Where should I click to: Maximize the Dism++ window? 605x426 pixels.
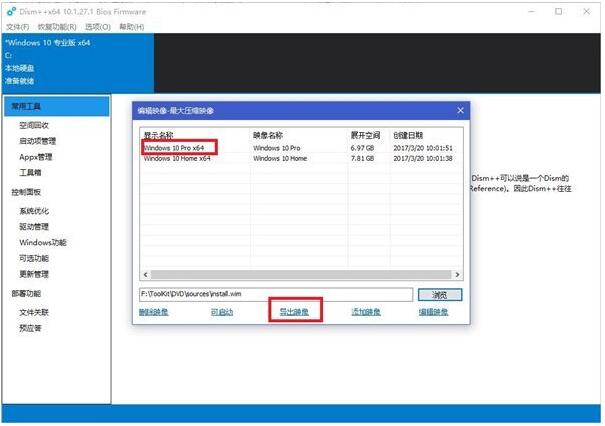coord(559,12)
